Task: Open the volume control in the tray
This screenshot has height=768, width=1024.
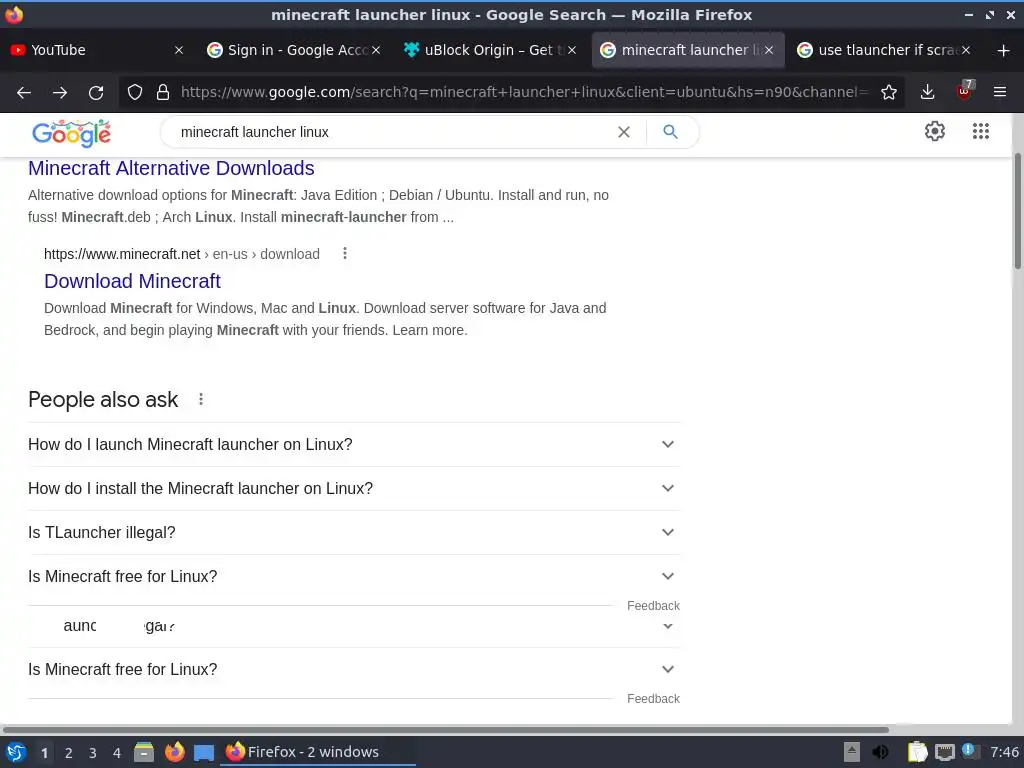Action: click(x=880, y=752)
